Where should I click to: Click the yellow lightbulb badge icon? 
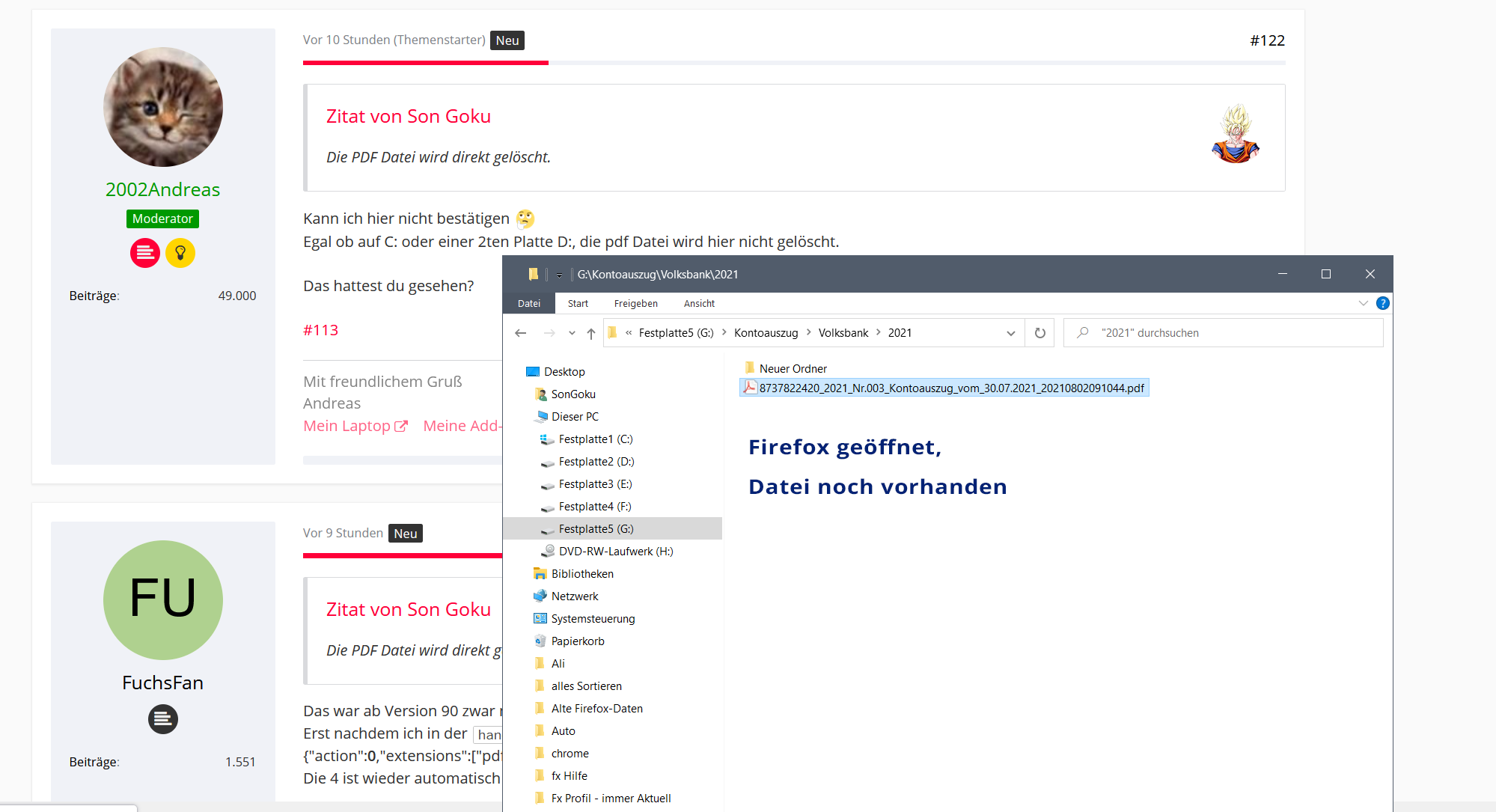tap(180, 253)
